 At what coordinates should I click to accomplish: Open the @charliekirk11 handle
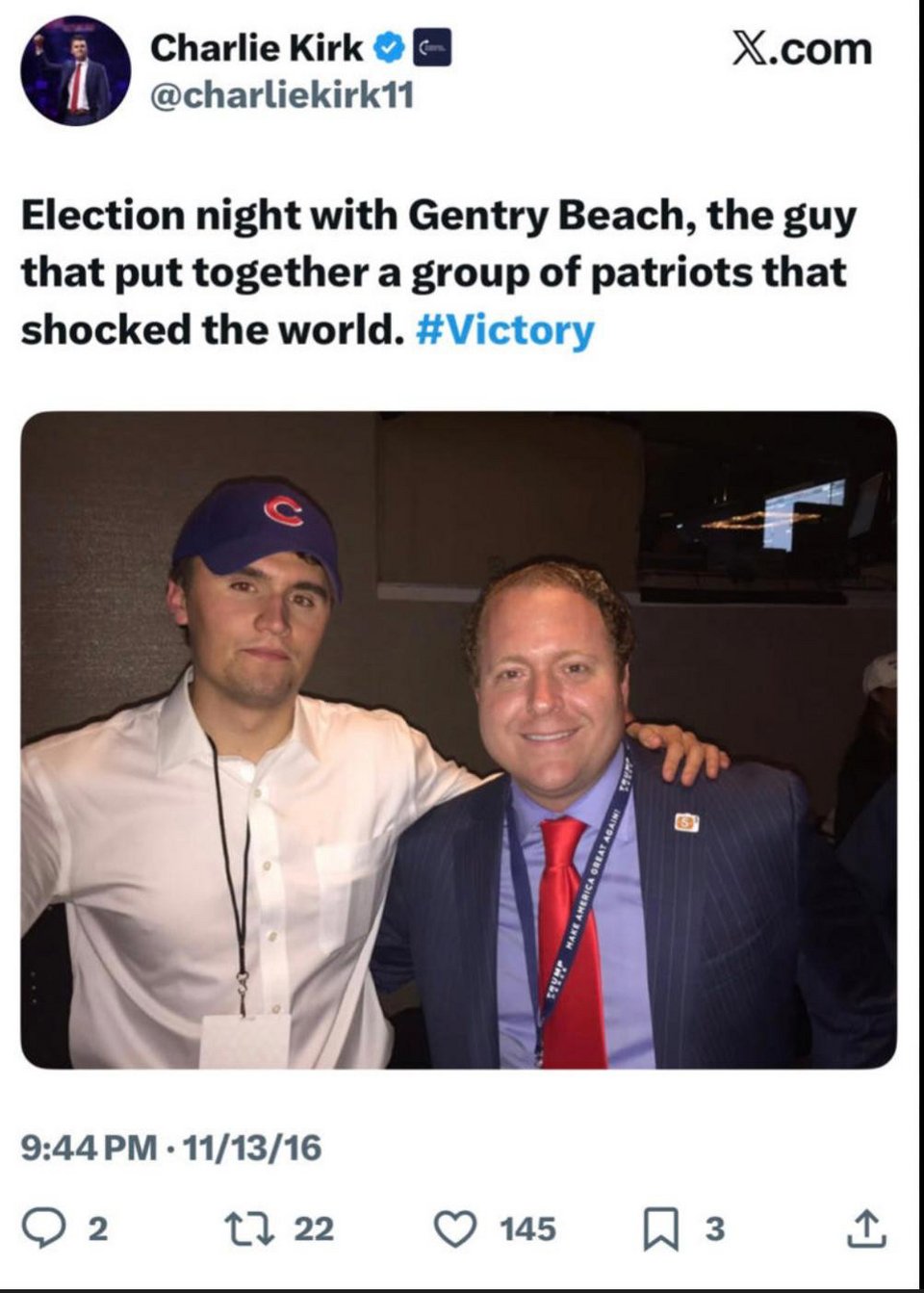point(281,94)
